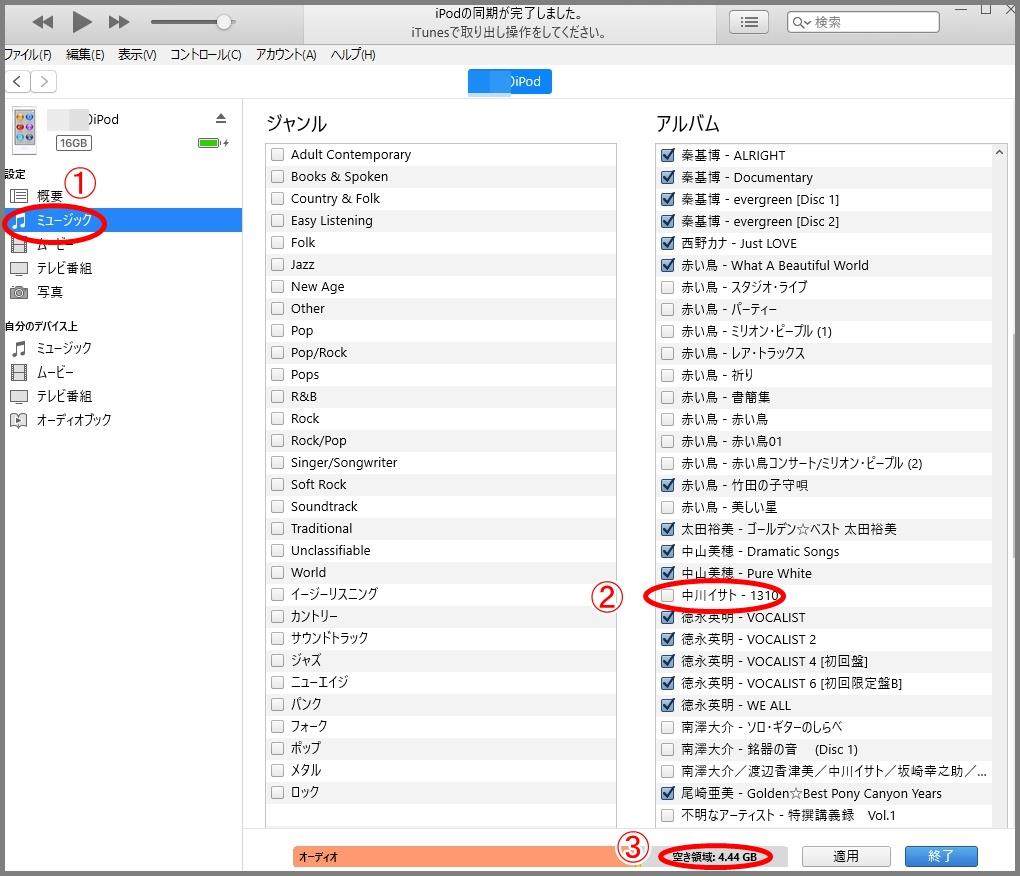Click the オーディオ storage capacity bar

coord(466,856)
